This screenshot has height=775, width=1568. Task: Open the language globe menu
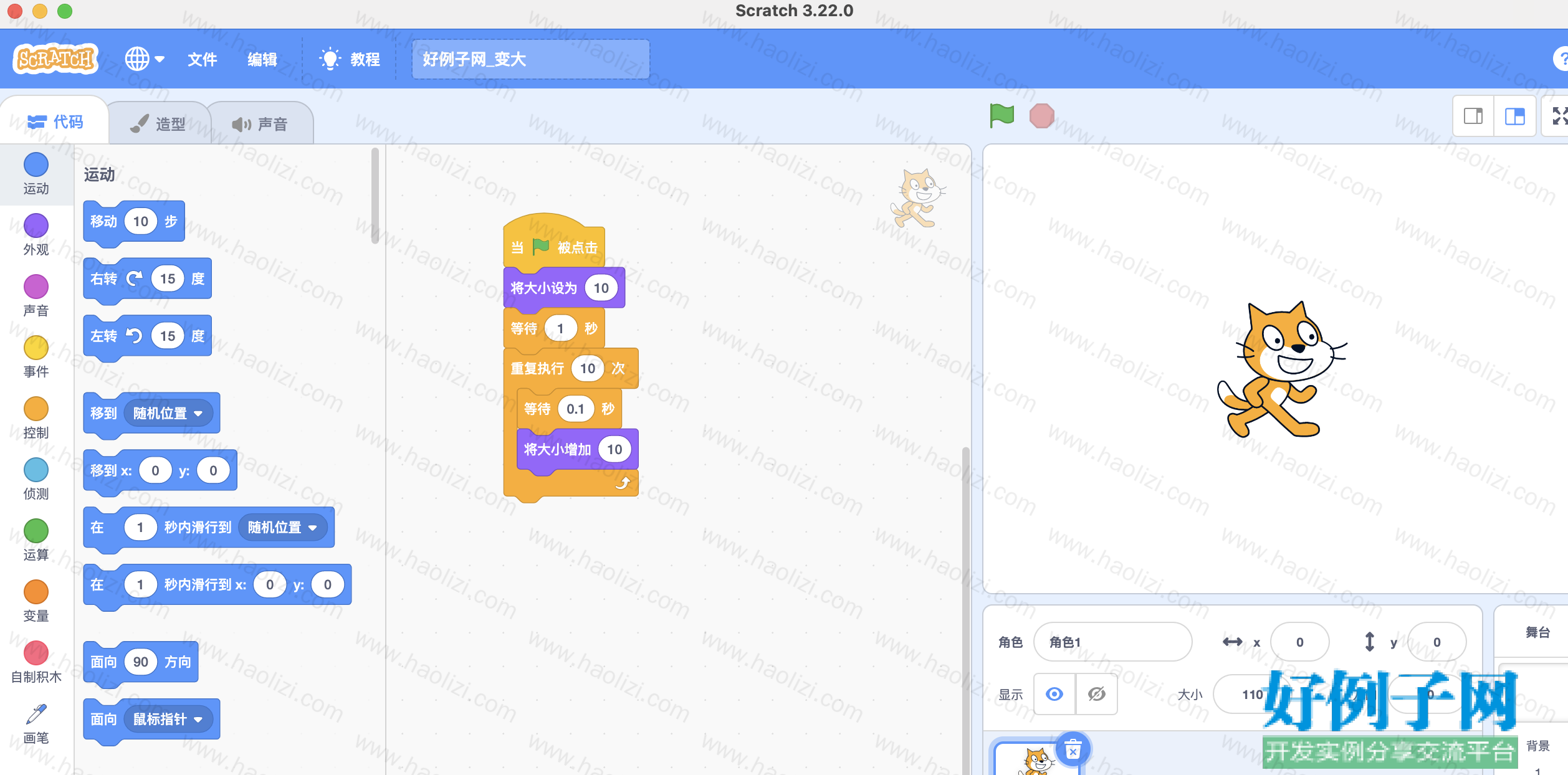click(144, 59)
